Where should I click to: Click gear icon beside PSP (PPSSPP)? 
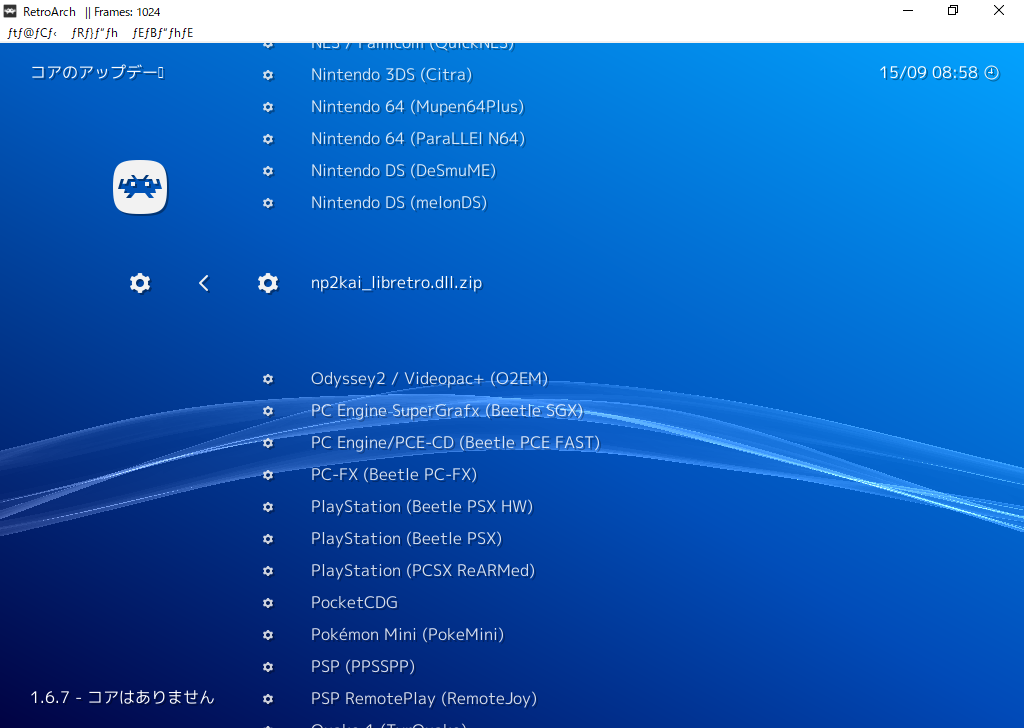coord(268,667)
